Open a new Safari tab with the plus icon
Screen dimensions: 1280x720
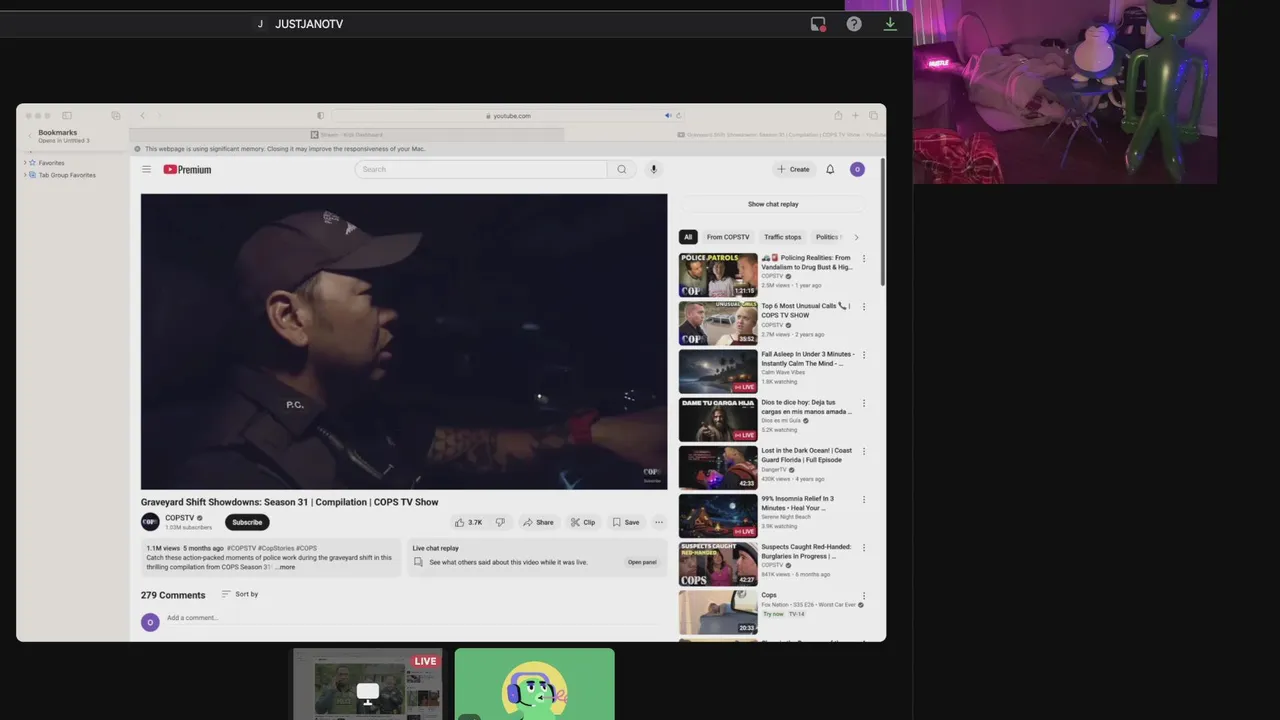coord(855,115)
